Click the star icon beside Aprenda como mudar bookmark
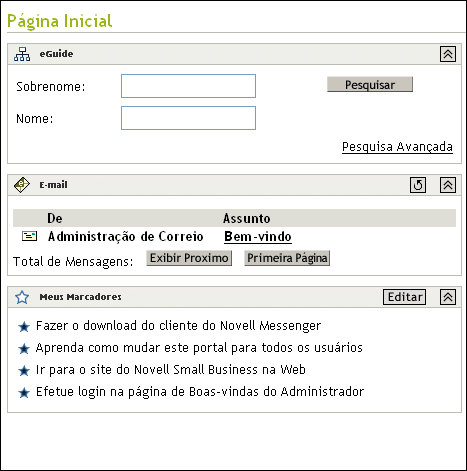The image size is (467, 471). coord(24,349)
